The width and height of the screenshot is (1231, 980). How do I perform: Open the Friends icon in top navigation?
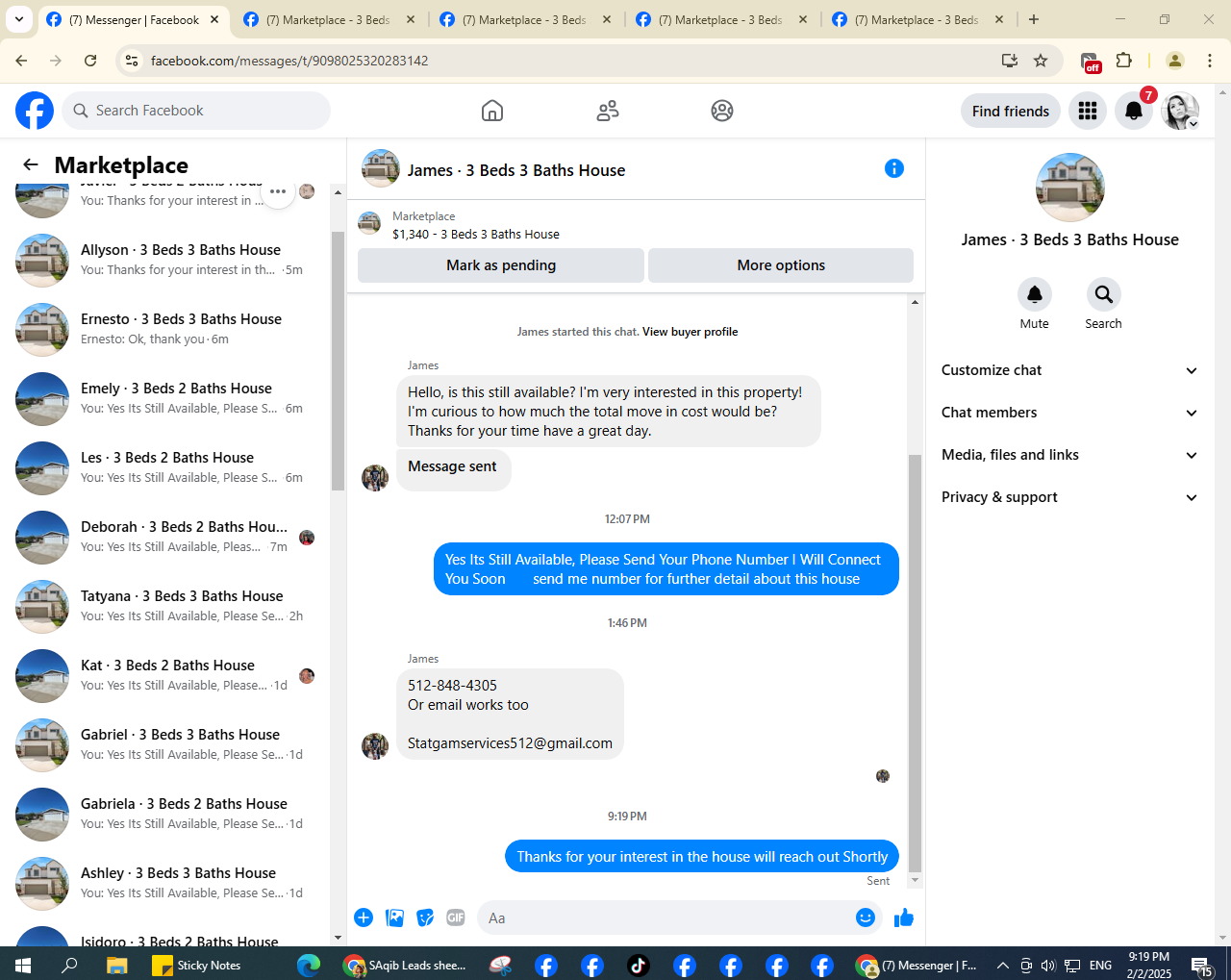pyautogui.click(x=608, y=111)
